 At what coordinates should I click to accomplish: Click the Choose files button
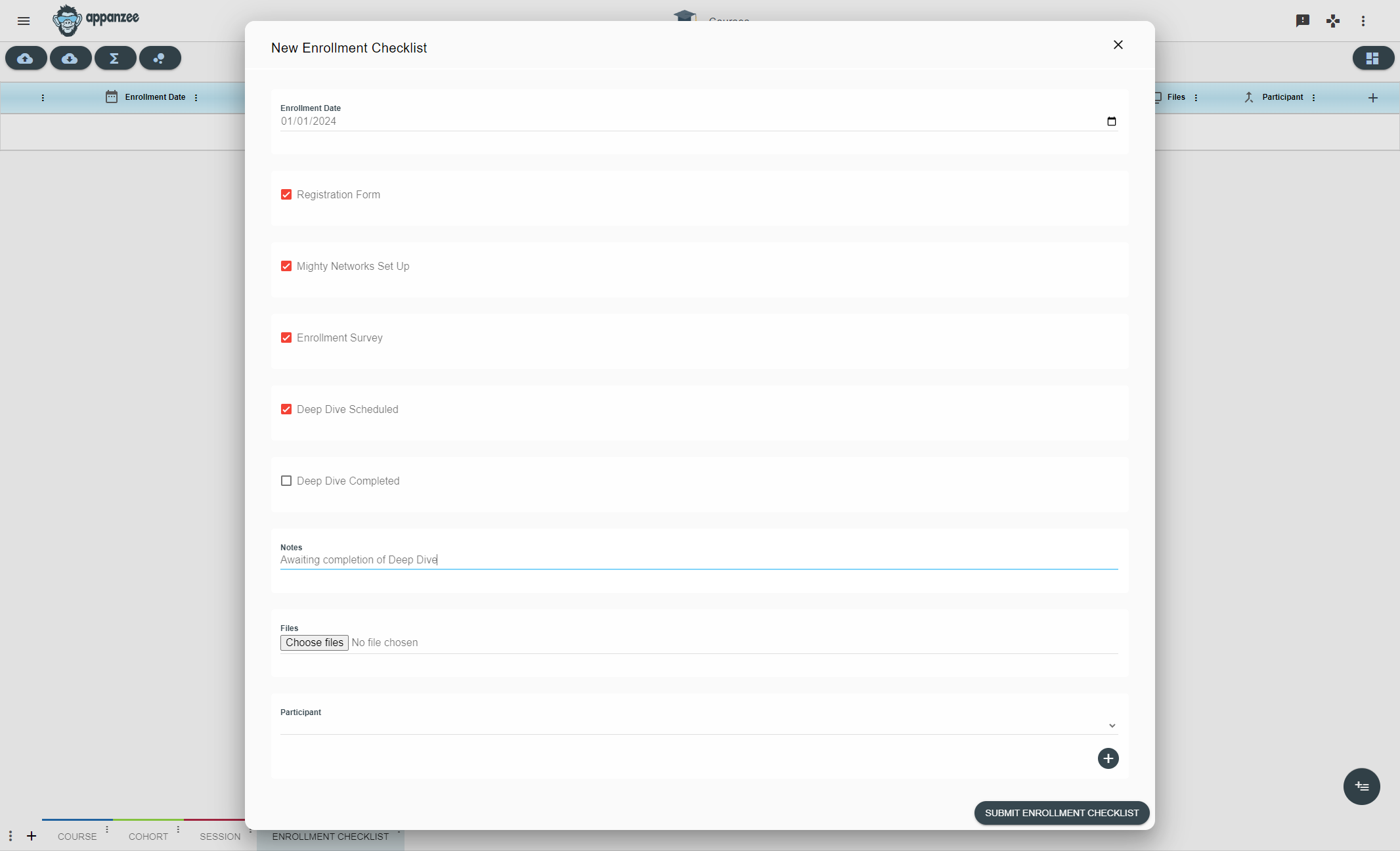pyautogui.click(x=315, y=643)
